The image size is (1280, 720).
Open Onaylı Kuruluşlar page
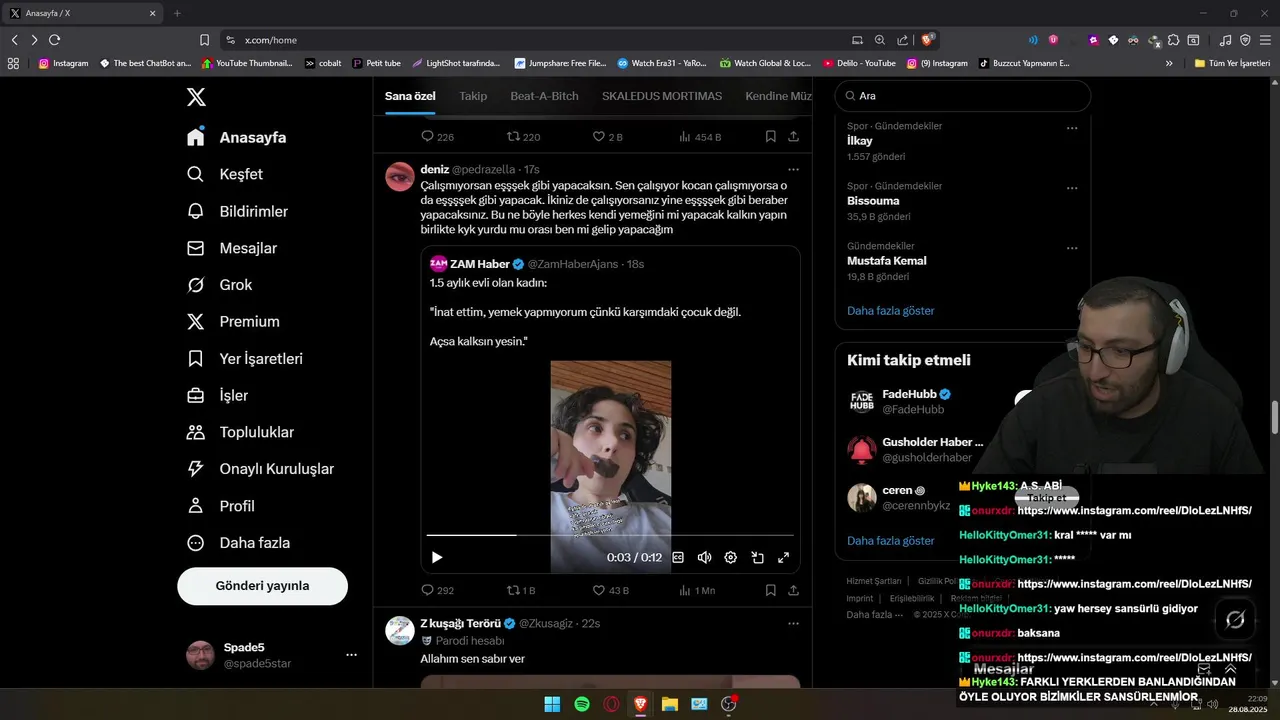[x=260, y=469]
